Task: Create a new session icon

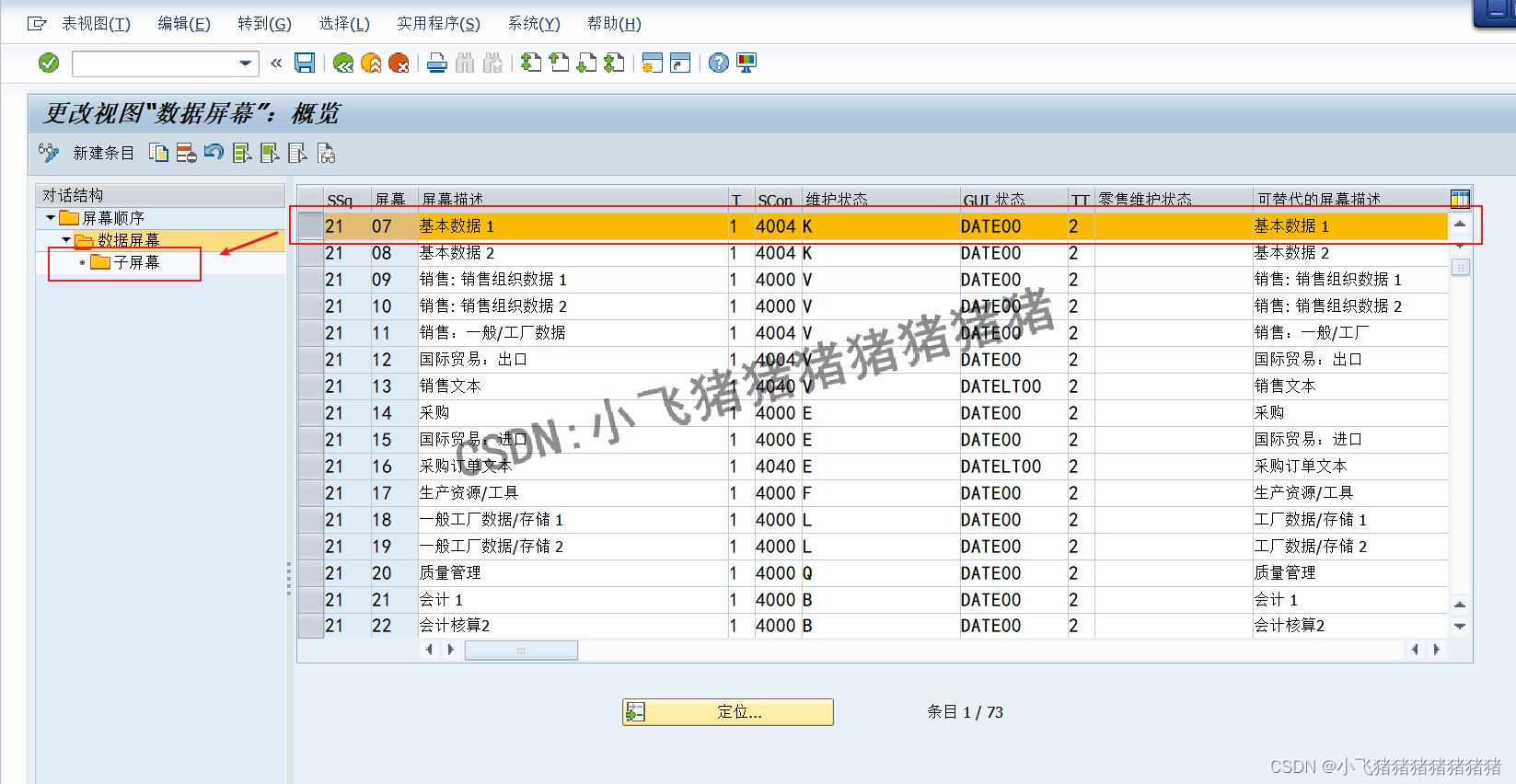Action: point(653,63)
